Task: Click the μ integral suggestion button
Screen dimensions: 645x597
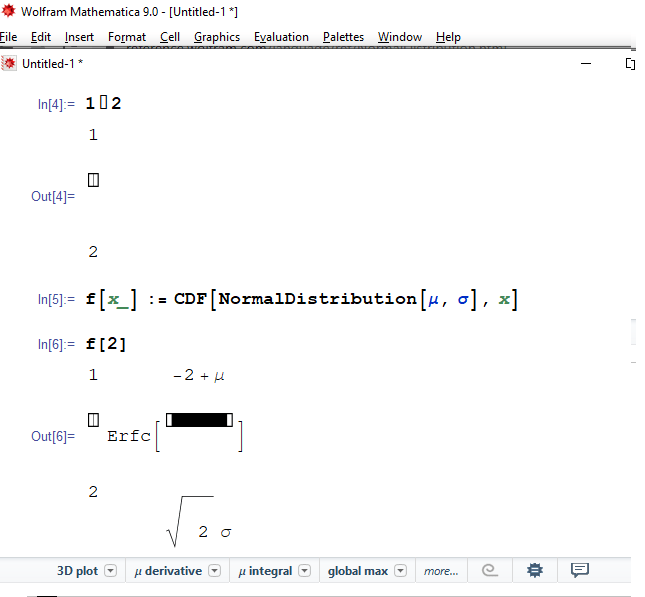Action: 265,571
